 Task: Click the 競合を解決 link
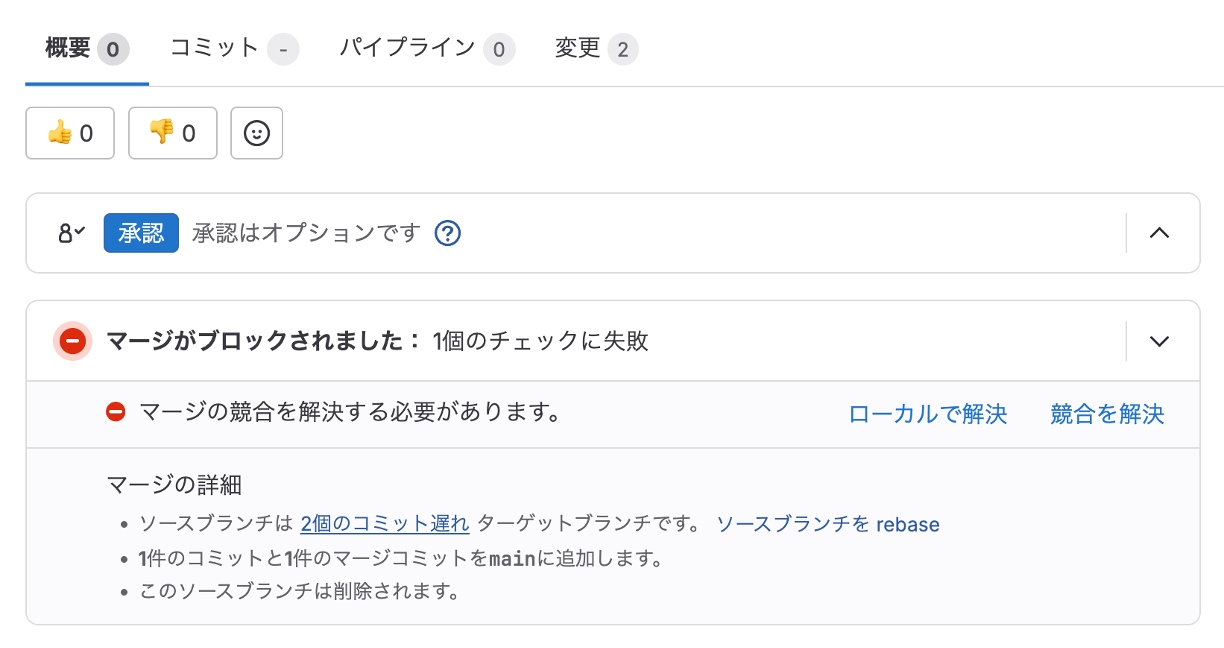1107,414
